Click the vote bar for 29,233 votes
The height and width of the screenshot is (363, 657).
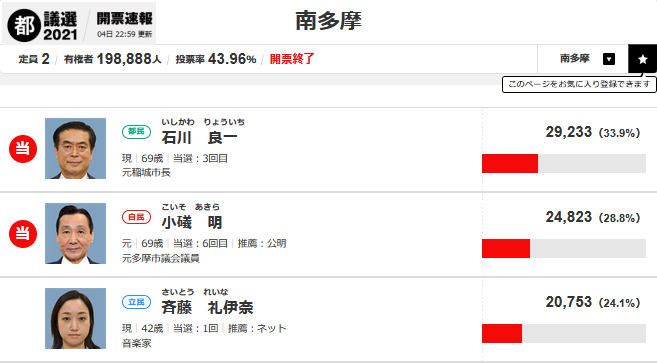(x=564, y=163)
